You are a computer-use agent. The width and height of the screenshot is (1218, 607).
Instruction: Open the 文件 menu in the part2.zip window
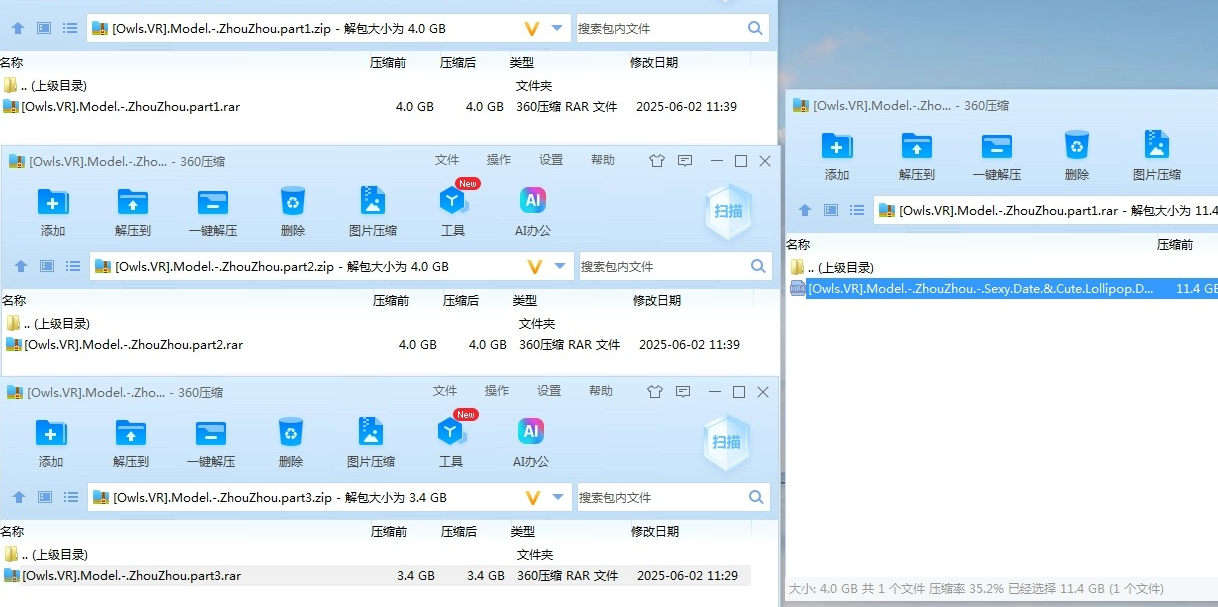pos(447,160)
